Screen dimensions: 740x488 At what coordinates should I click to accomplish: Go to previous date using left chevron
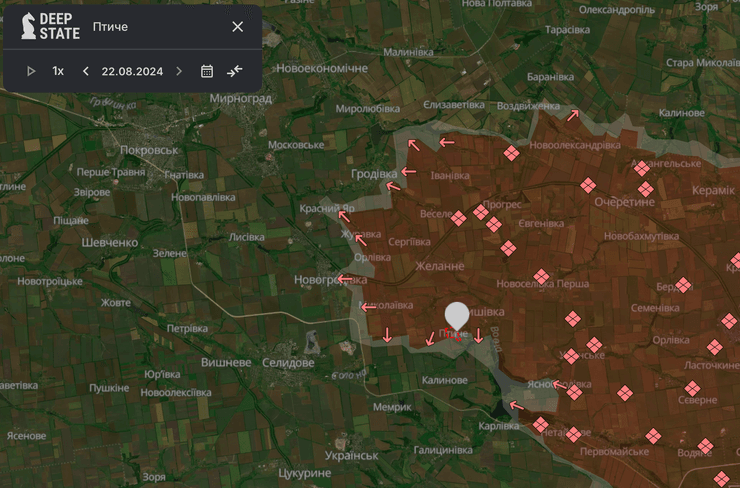coord(86,71)
